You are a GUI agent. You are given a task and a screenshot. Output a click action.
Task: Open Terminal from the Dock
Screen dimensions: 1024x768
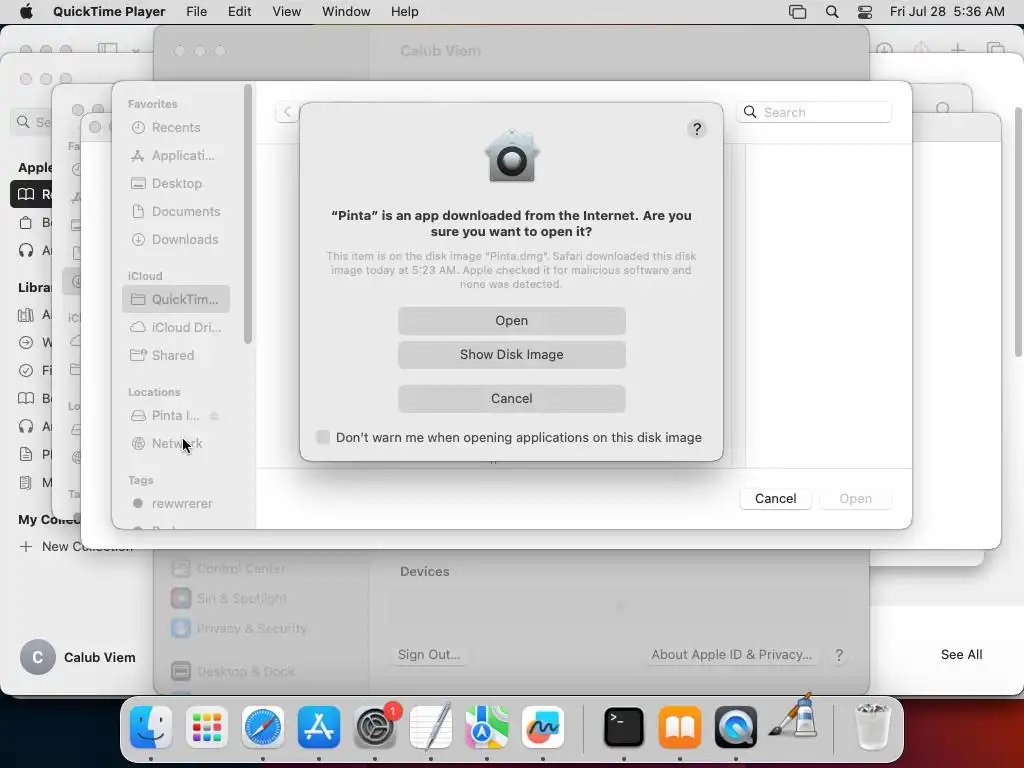(624, 727)
